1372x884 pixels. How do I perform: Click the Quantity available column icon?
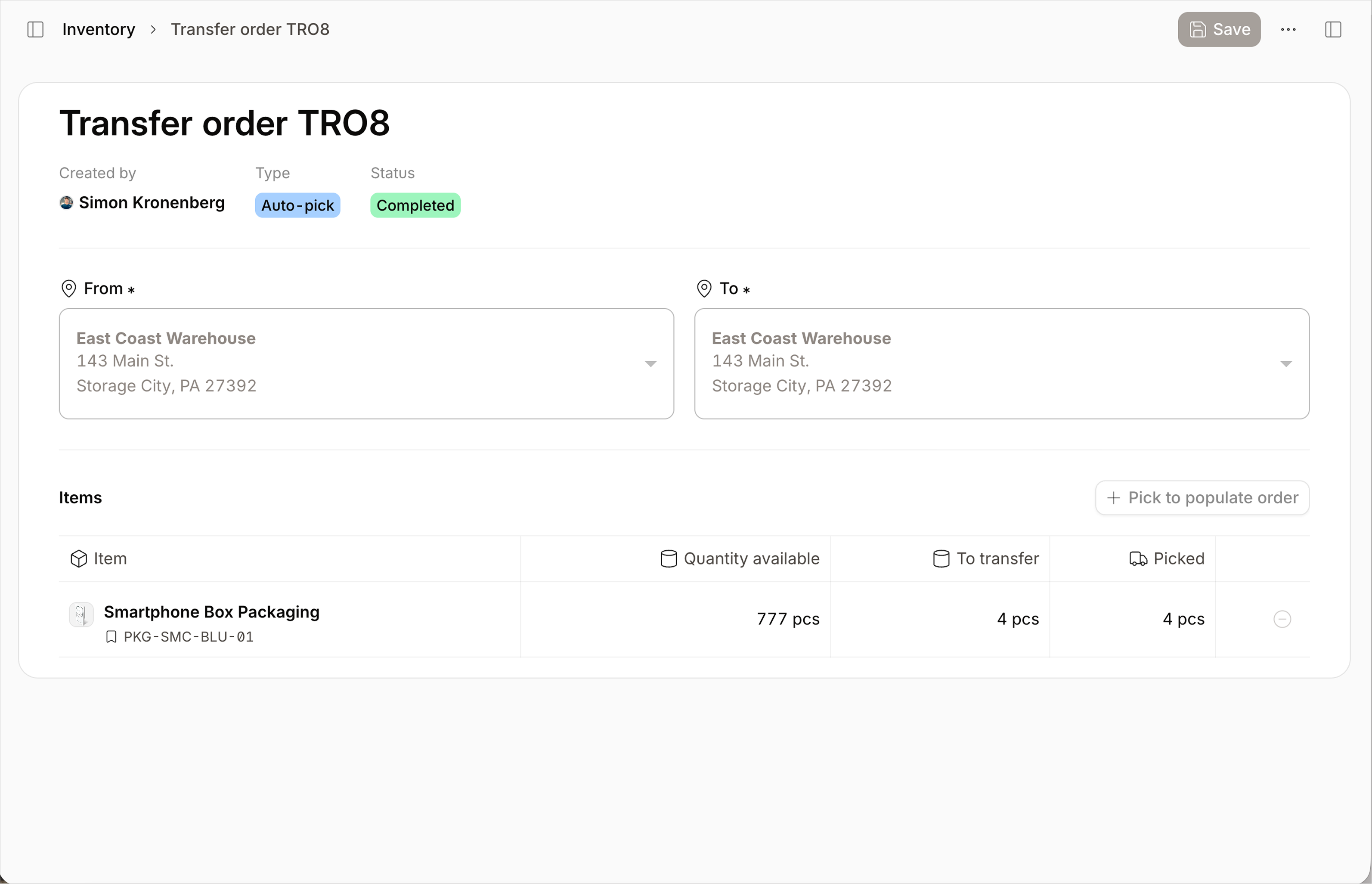tap(669, 558)
